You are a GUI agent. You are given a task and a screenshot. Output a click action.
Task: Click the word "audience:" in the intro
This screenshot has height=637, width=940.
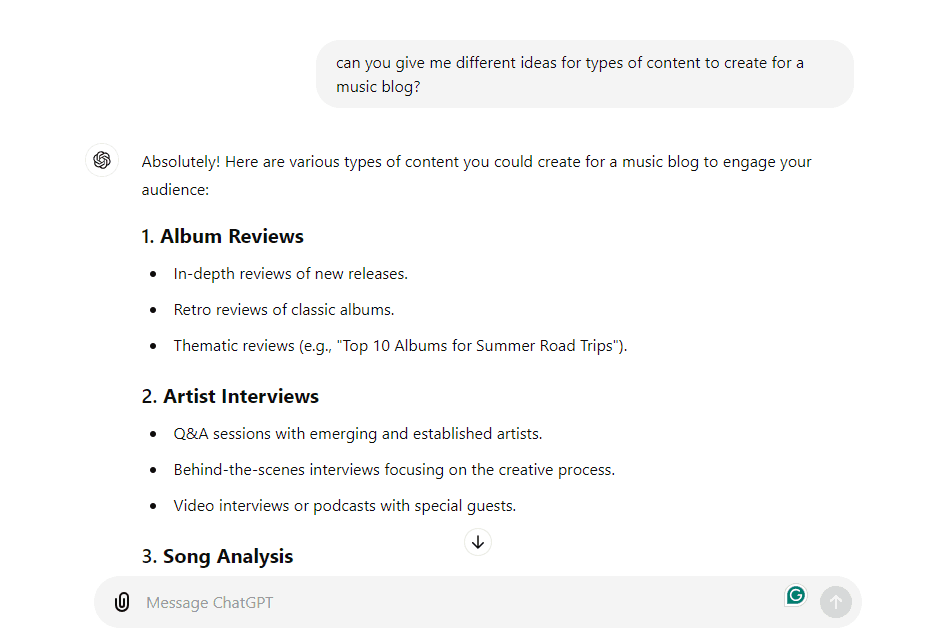click(x=175, y=189)
